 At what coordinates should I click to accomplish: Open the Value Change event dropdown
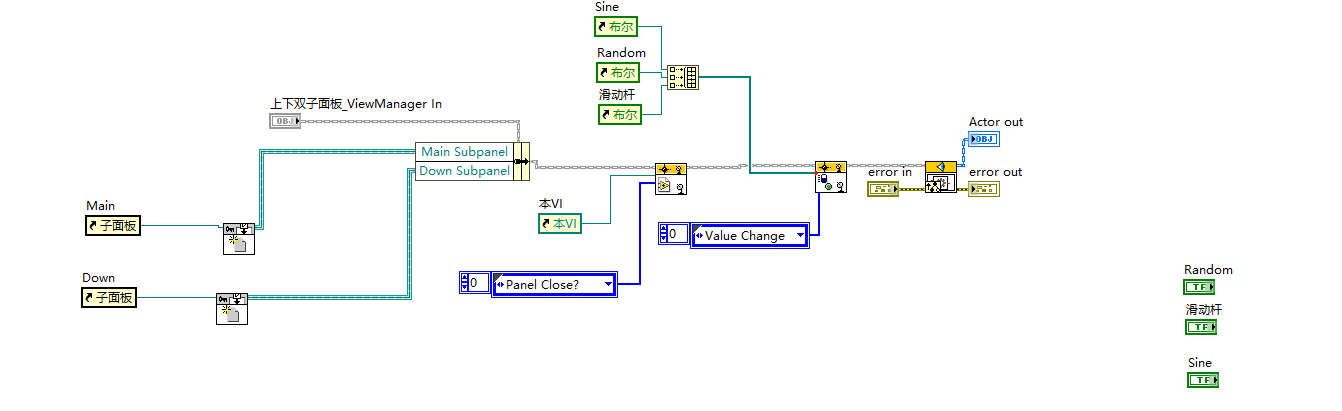pos(750,235)
